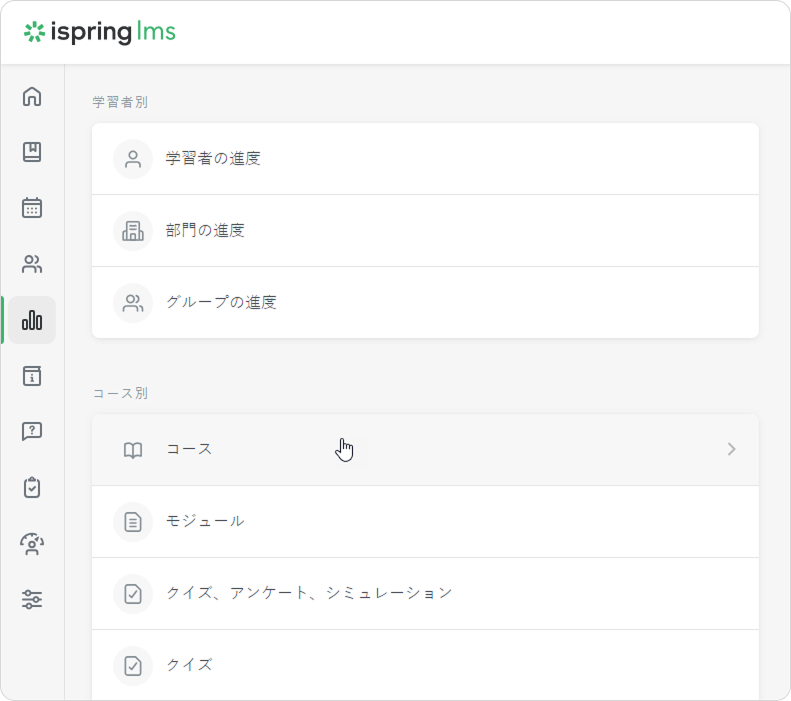Click the コース book icon

[133, 450]
